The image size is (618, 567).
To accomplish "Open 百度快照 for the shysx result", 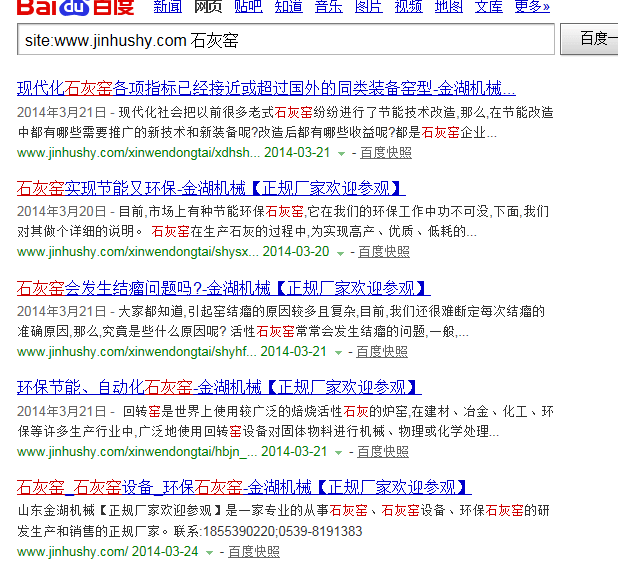I will tap(384, 252).
